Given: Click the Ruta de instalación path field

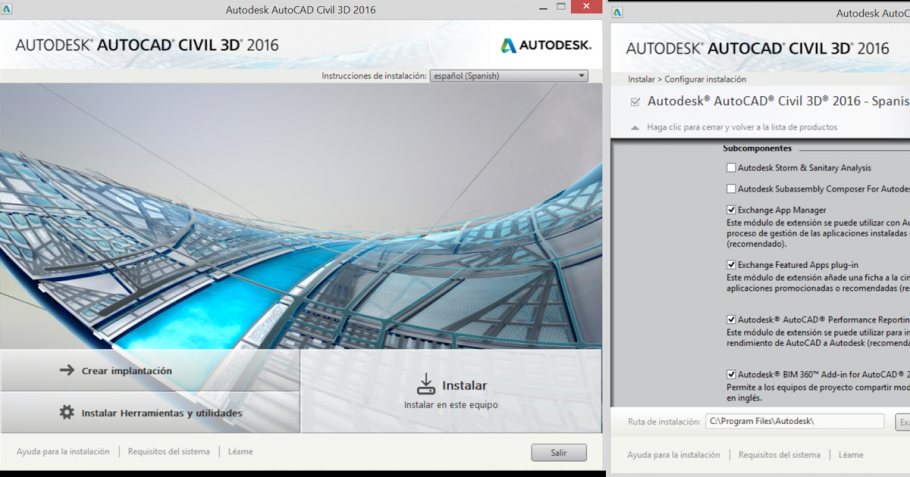Looking at the screenshot, I should (x=794, y=421).
